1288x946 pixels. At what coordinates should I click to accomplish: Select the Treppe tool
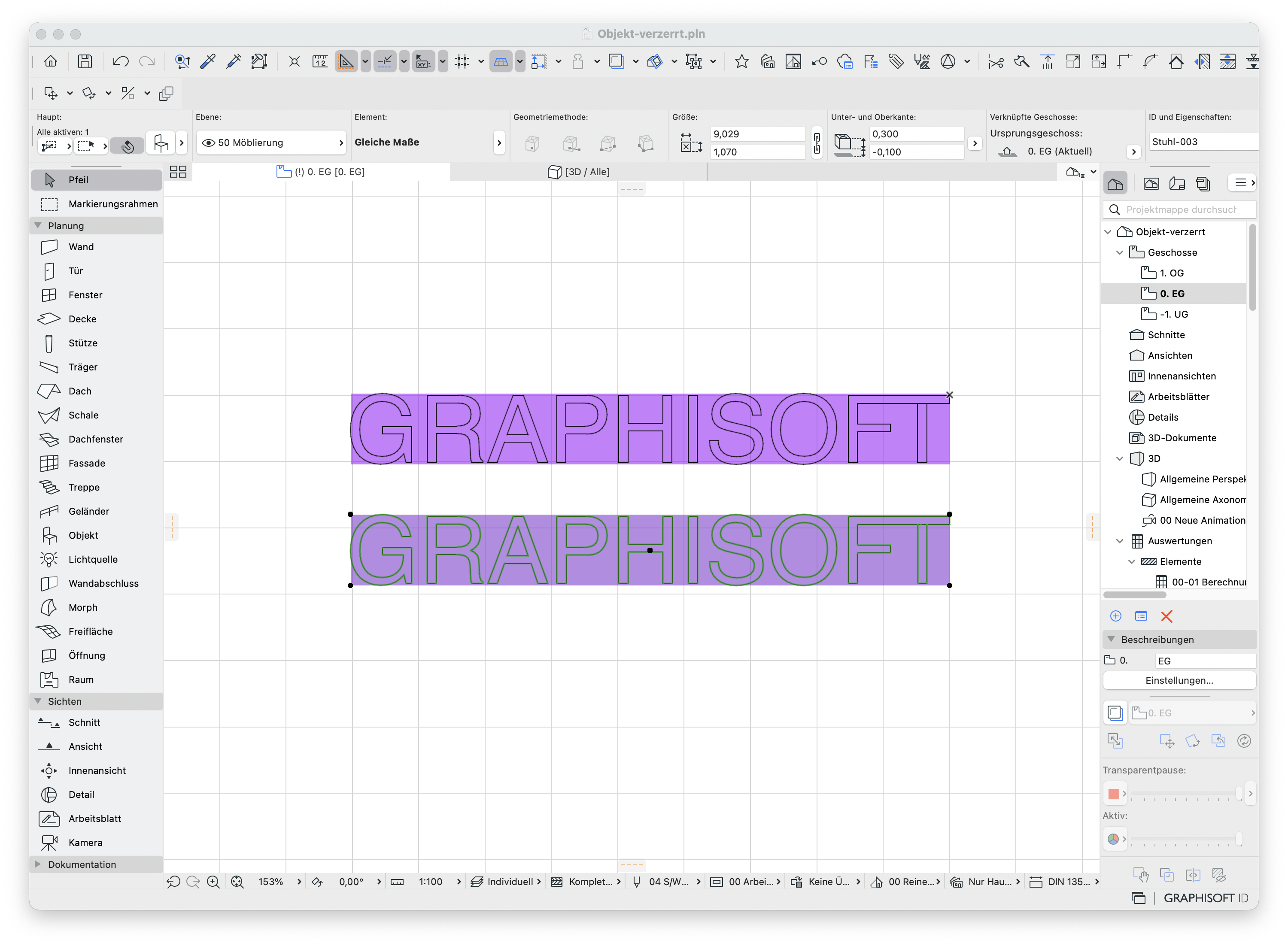(96, 487)
